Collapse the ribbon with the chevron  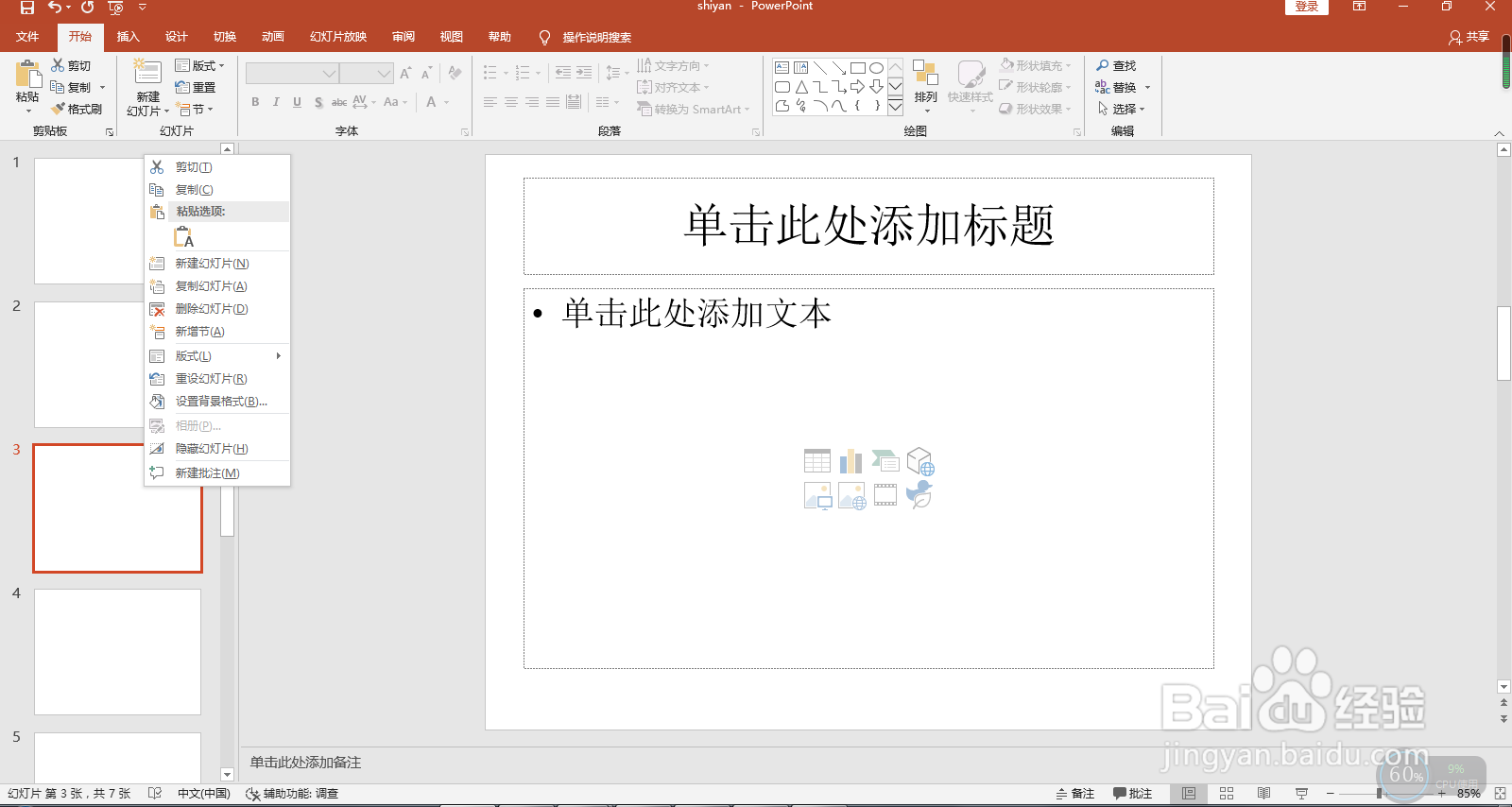pyautogui.click(x=1499, y=132)
